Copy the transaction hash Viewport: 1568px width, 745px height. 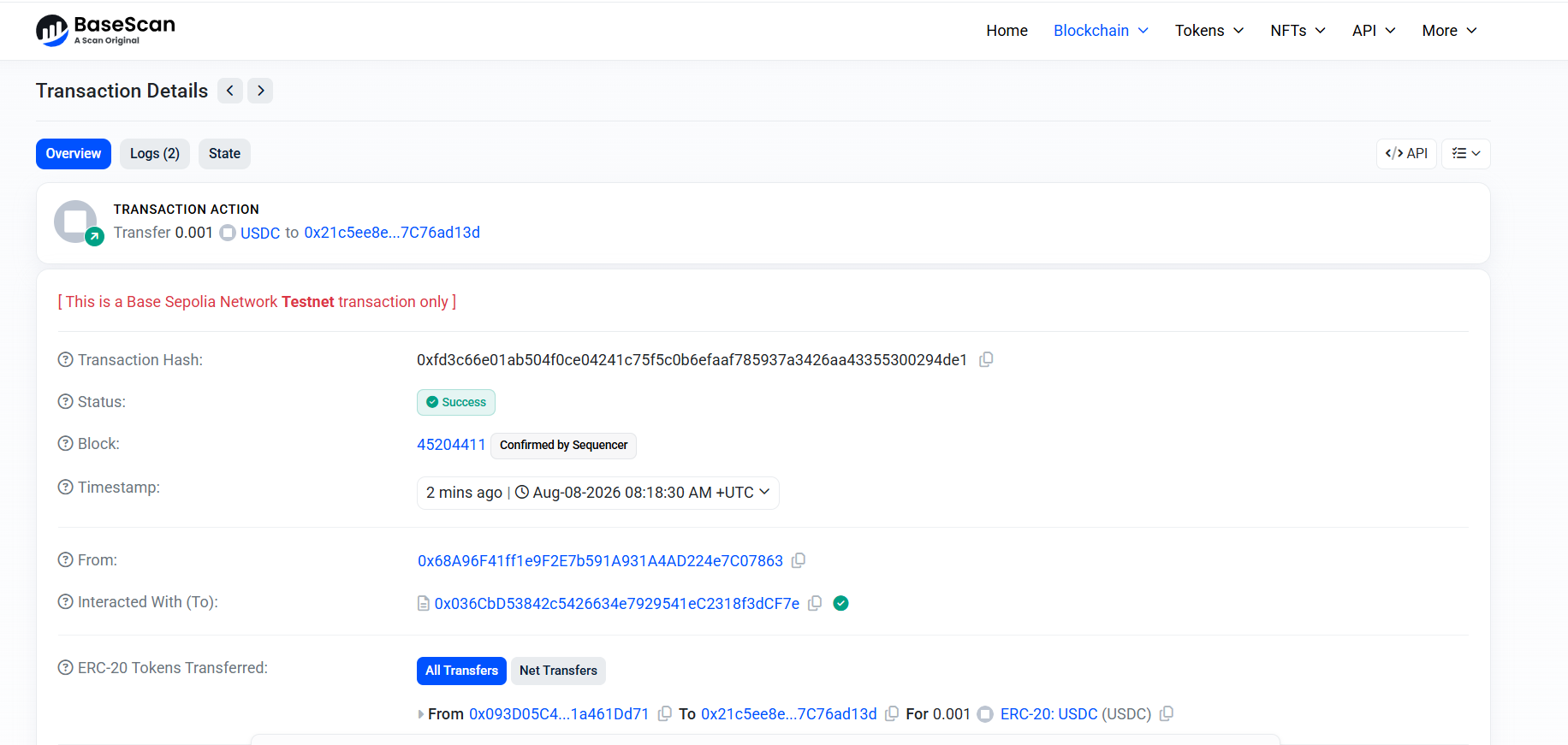pos(986,360)
